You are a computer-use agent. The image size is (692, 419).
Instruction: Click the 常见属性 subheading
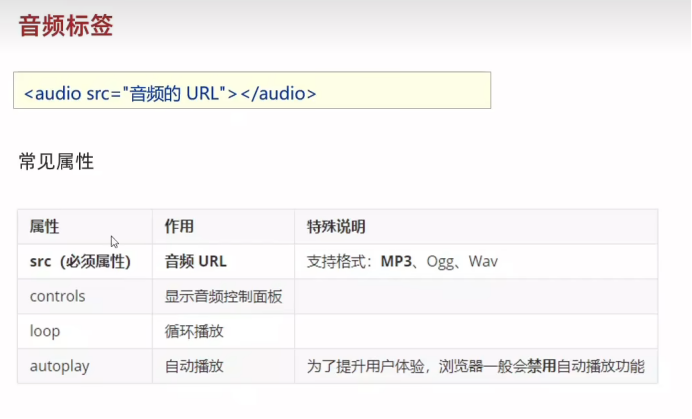pos(56,161)
